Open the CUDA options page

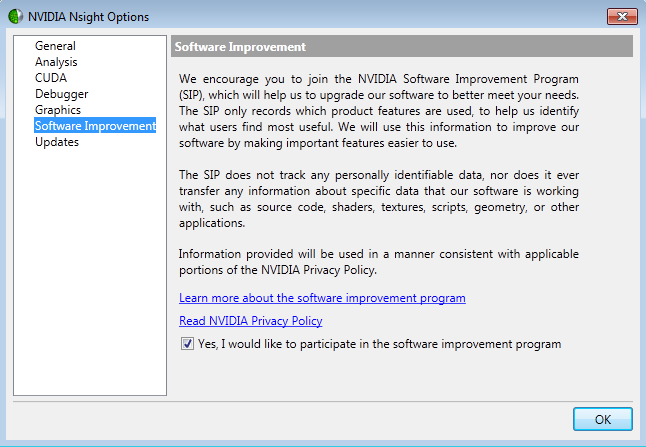click(x=51, y=78)
